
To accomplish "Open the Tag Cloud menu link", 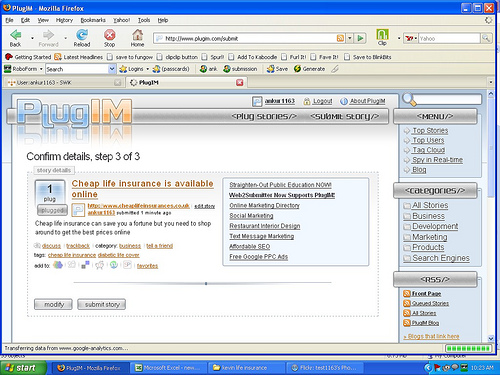I will point(428,150).
